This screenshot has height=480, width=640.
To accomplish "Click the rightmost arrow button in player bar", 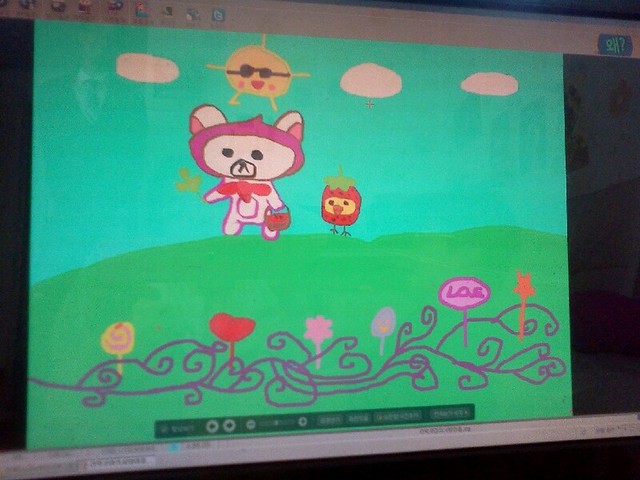I will click(451, 413).
